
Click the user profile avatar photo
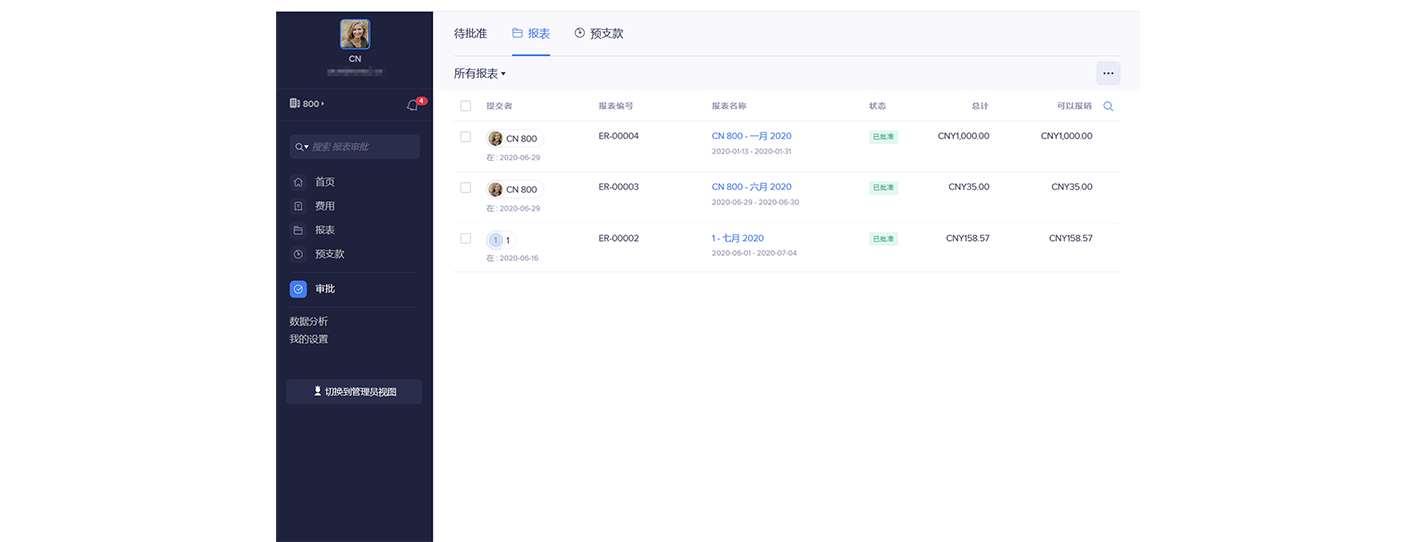355,34
